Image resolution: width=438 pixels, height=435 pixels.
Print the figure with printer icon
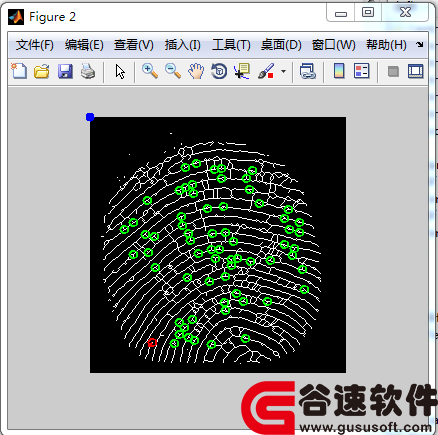[x=88, y=71]
